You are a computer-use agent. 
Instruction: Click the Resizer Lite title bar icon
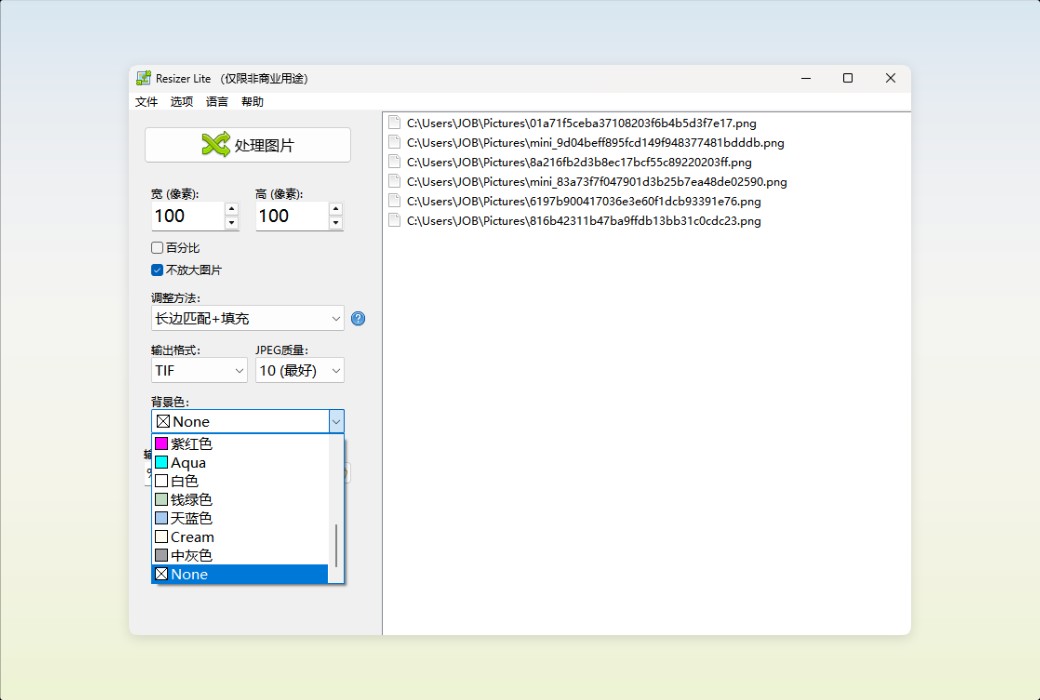tap(143, 77)
